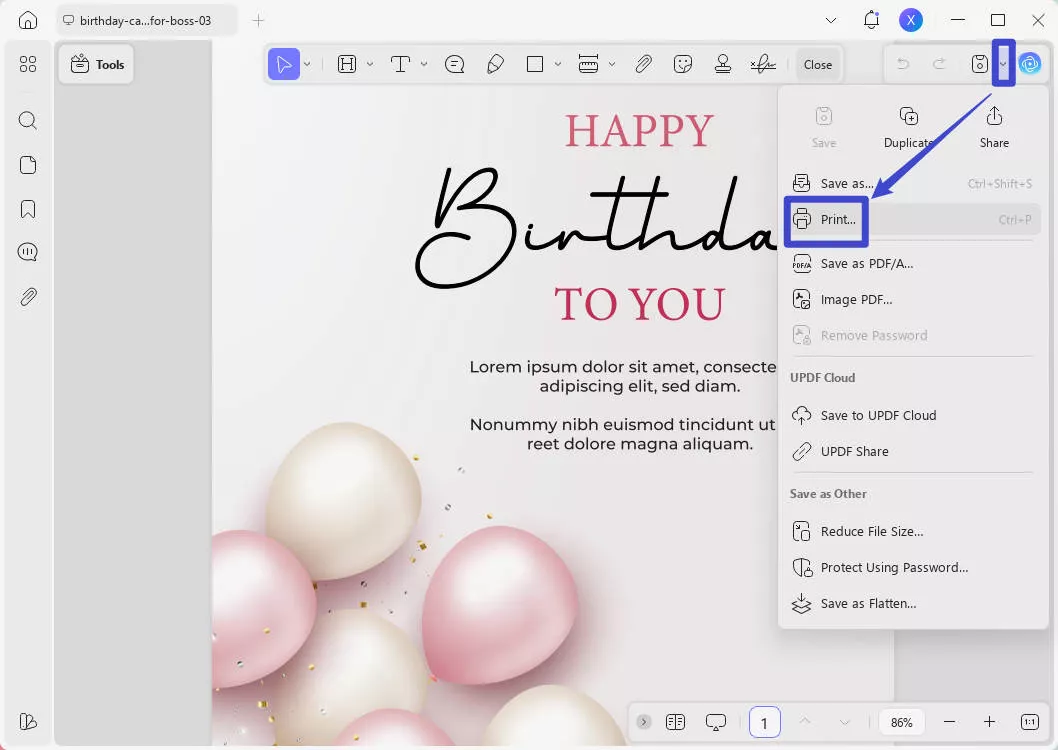Choose Reduce File Size... option

912,531
